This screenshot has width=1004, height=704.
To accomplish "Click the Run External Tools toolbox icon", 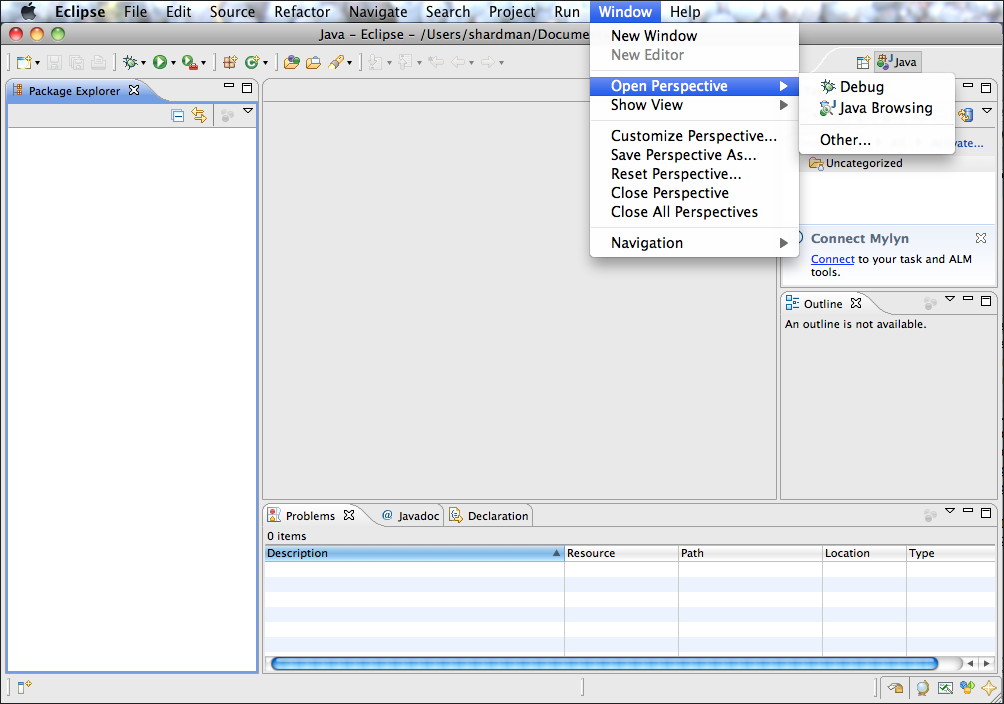I will pyautogui.click(x=190, y=62).
